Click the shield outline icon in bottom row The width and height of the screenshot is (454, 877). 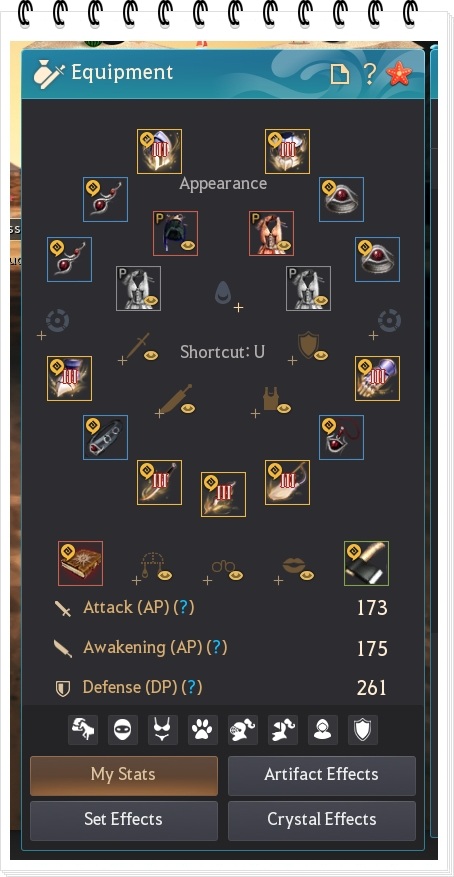362,730
